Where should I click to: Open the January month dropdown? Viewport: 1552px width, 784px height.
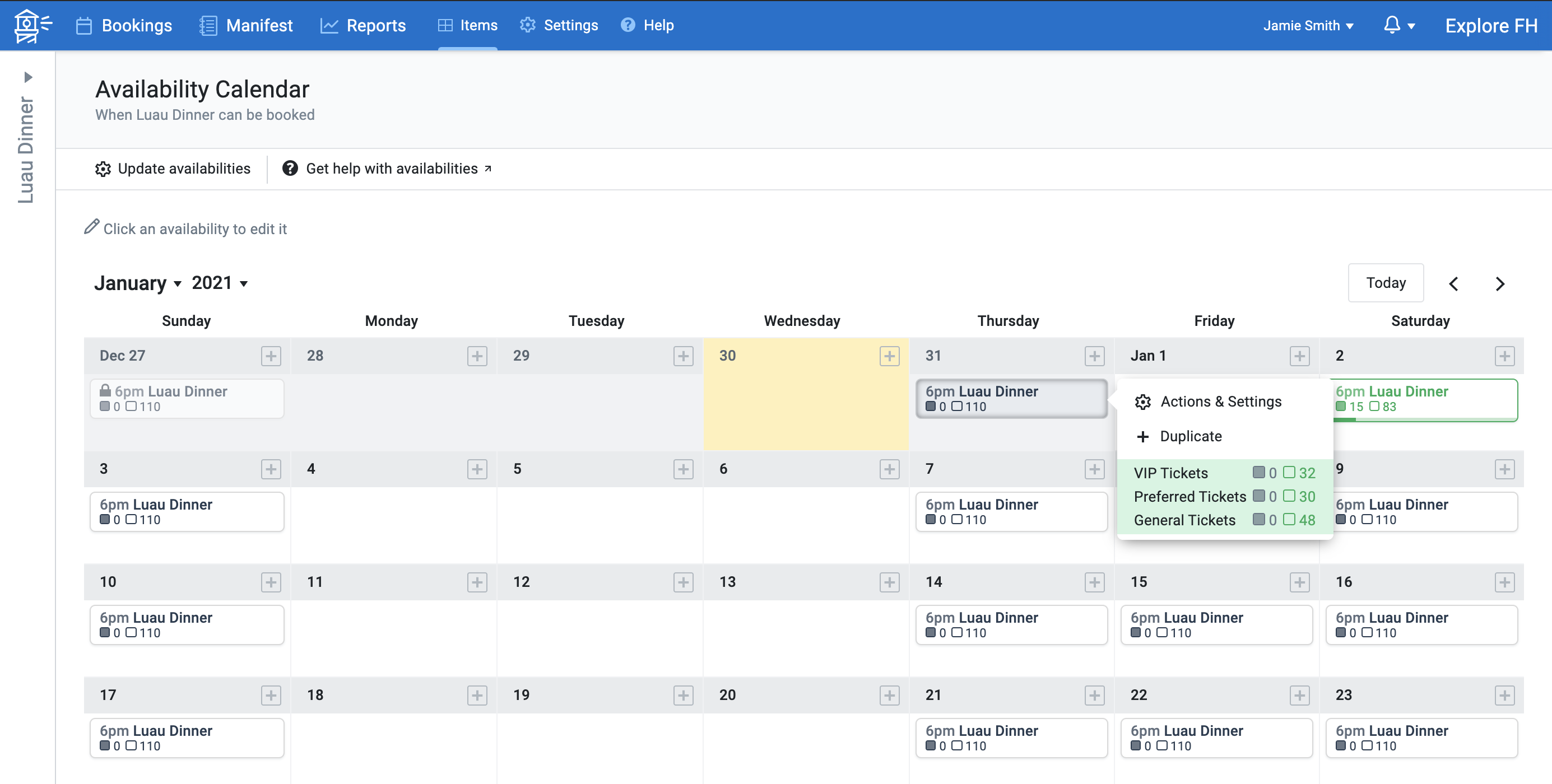point(138,283)
